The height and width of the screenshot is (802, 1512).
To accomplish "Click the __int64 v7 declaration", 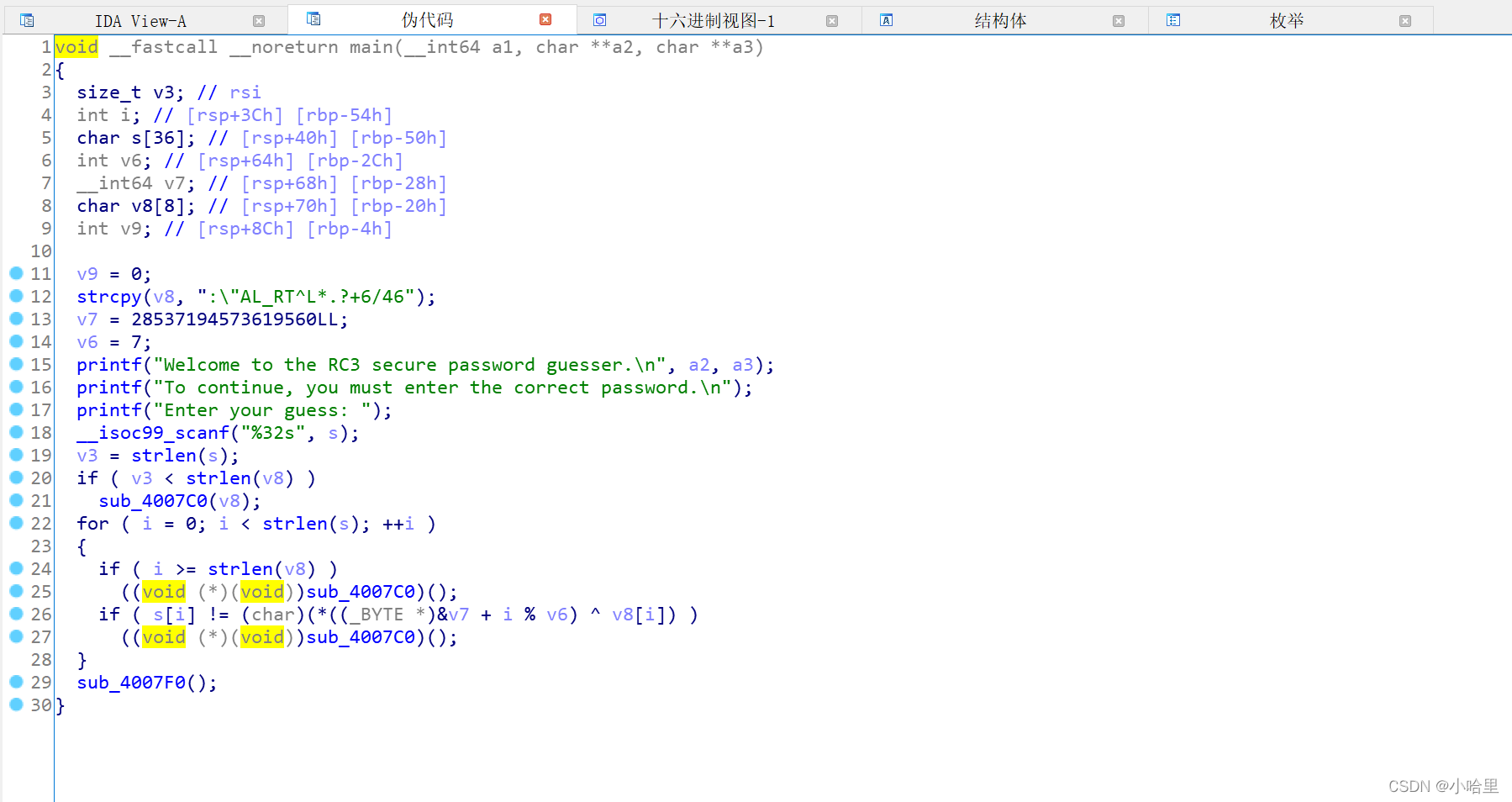I will [136, 183].
